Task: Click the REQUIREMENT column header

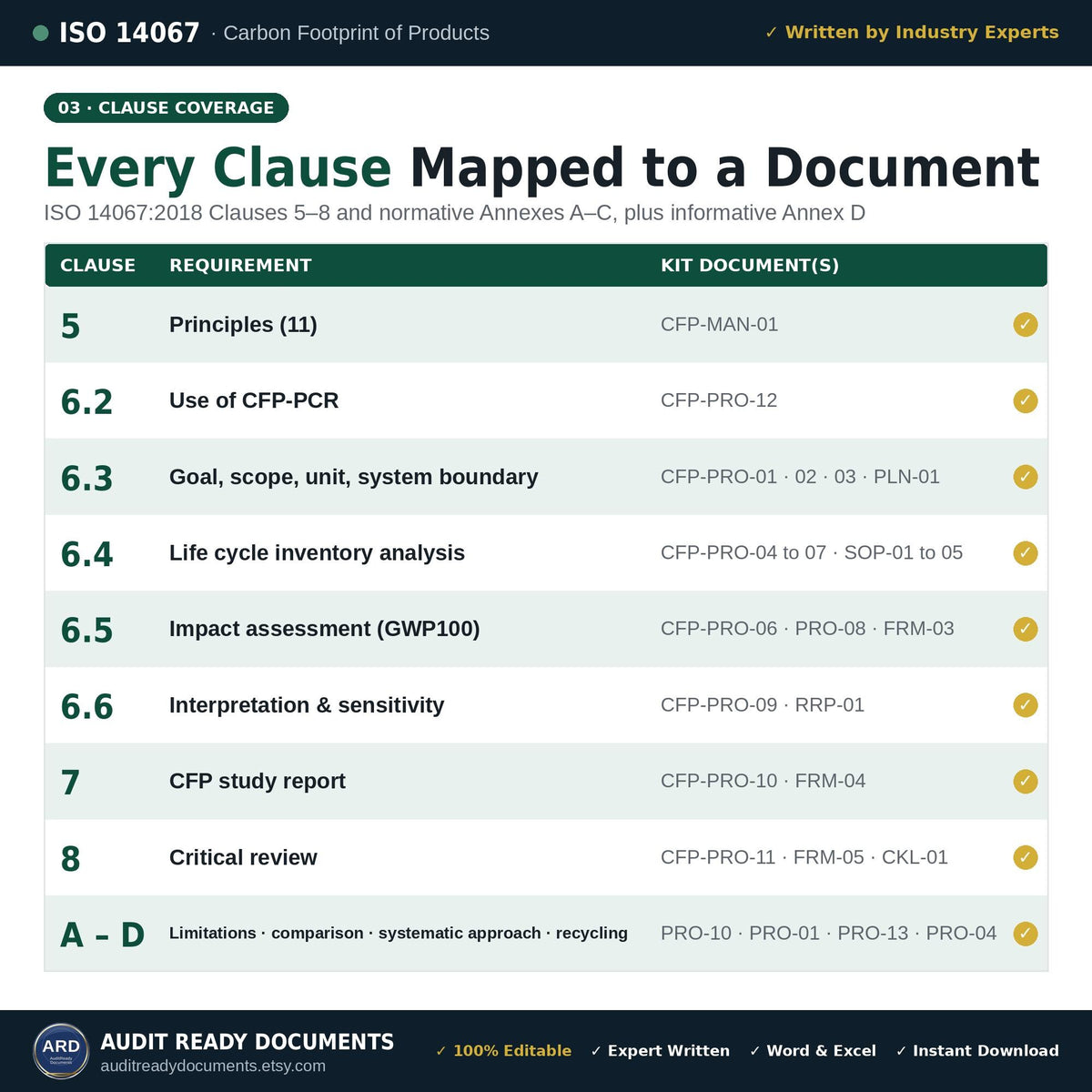Action: (240, 265)
